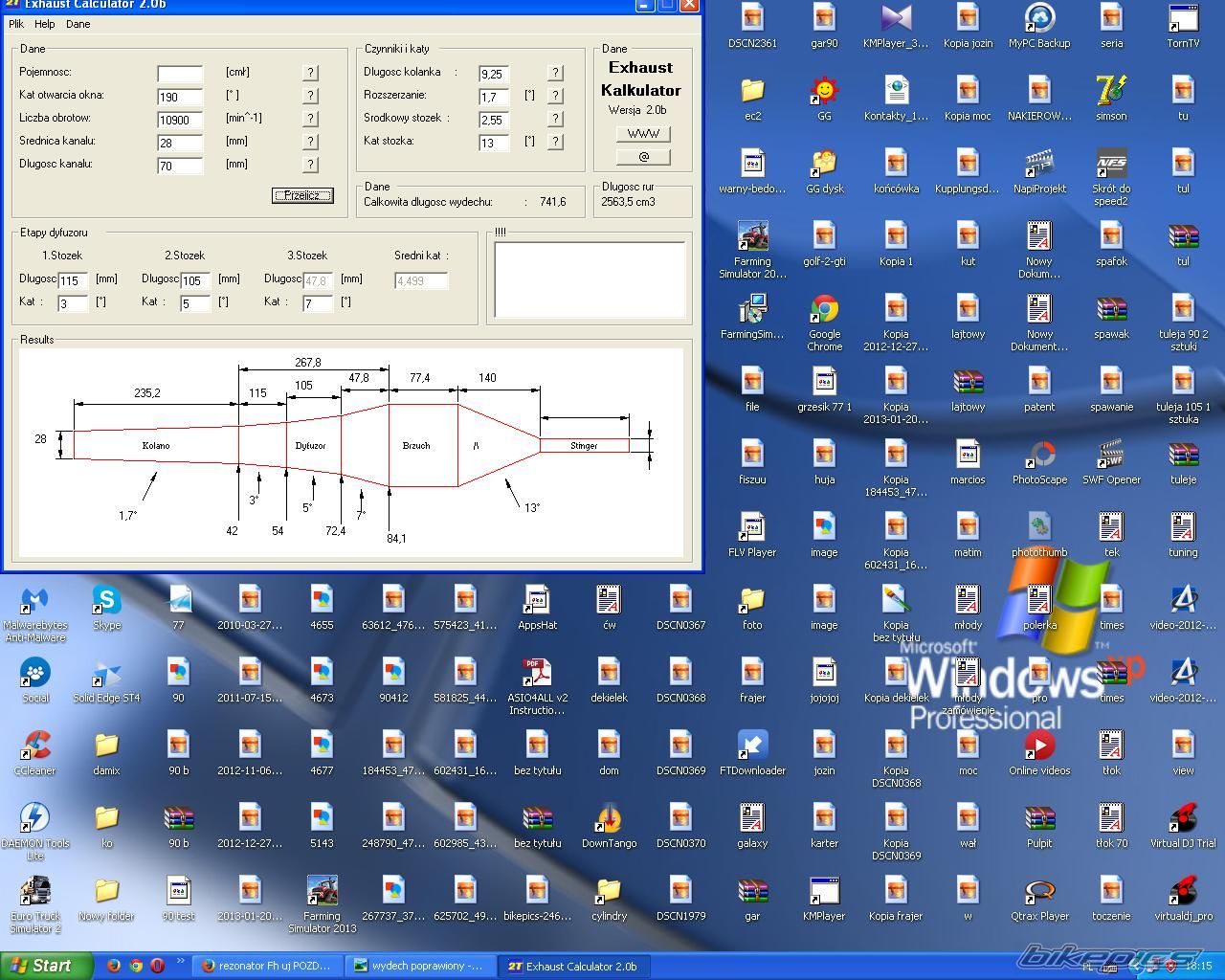The width and height of the screenshot is (1225, 980).
Task: Click the Dlugosc kanalu field
Action: coord(180,166)
